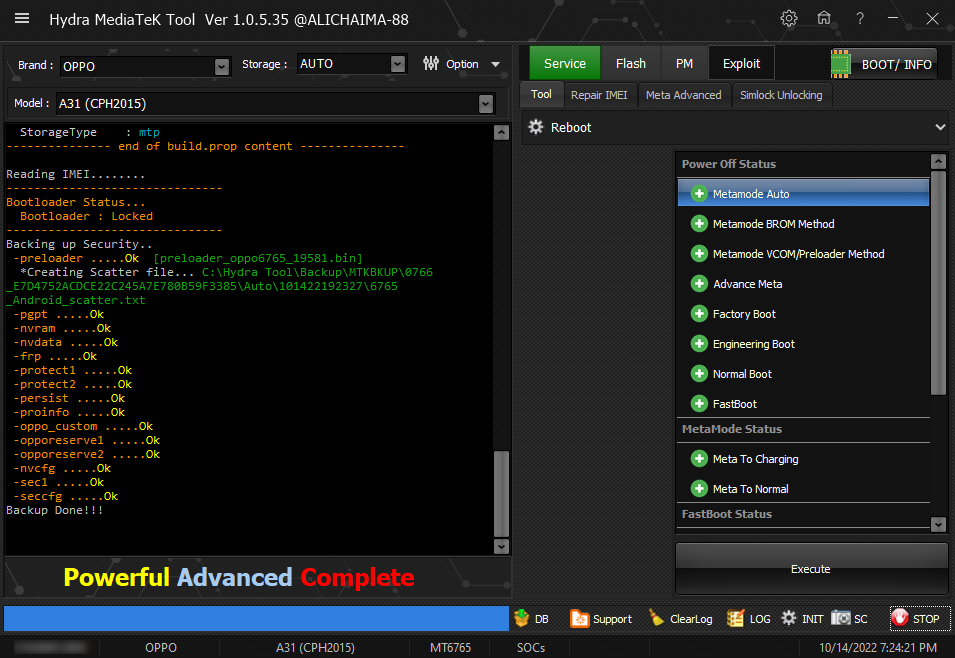
Task: Click plus icon beside Metamode BROM Method
Action: (x=699, y=224)
